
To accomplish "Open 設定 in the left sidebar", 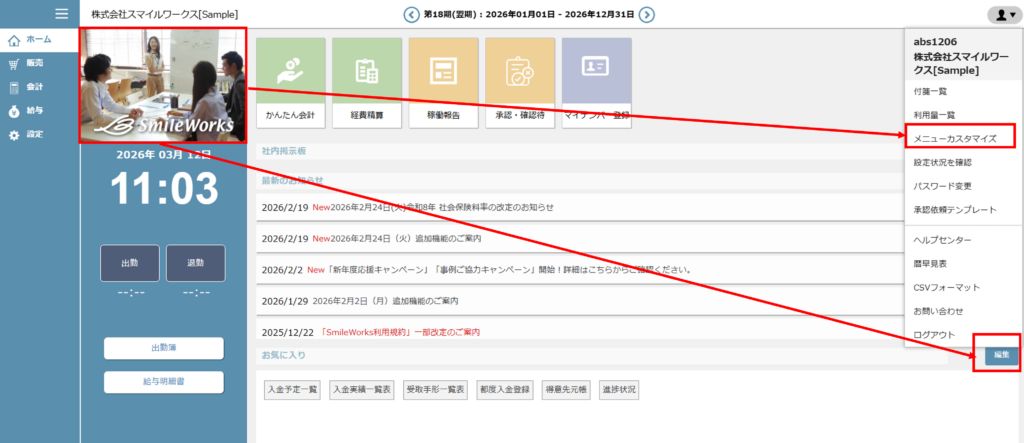I will (x=34, y=134).
